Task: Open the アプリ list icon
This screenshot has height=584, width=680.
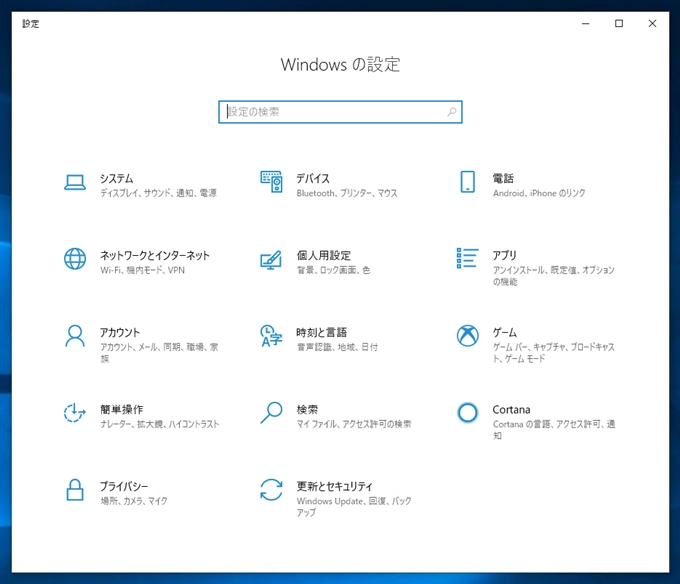Action: point(468,258)
